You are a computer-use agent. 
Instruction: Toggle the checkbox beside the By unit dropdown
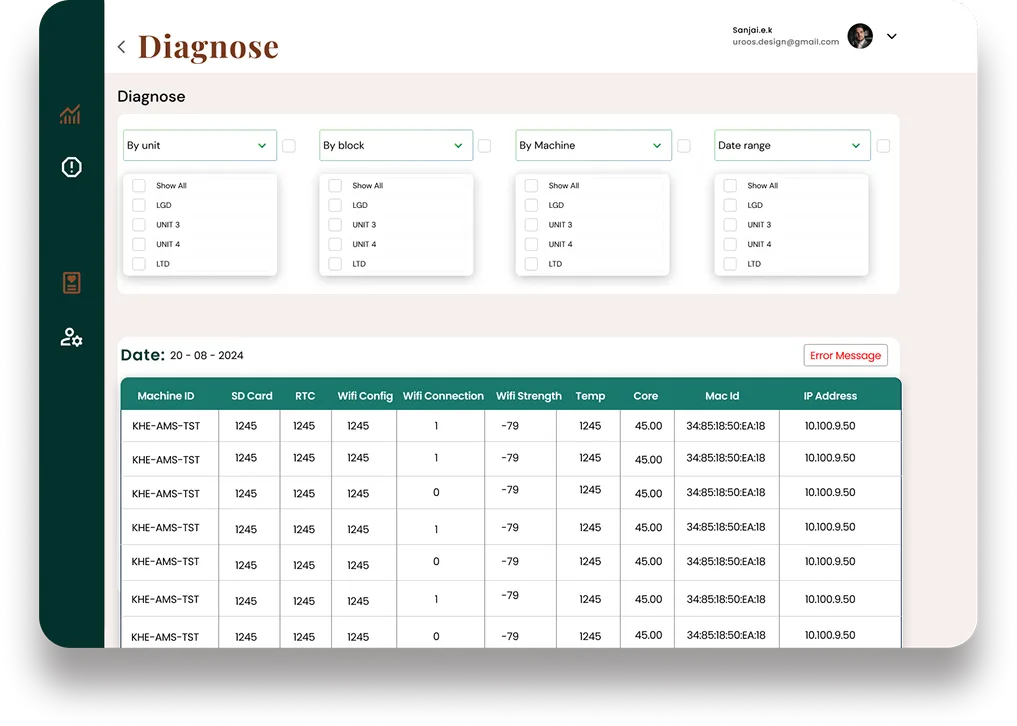(289, 145)
